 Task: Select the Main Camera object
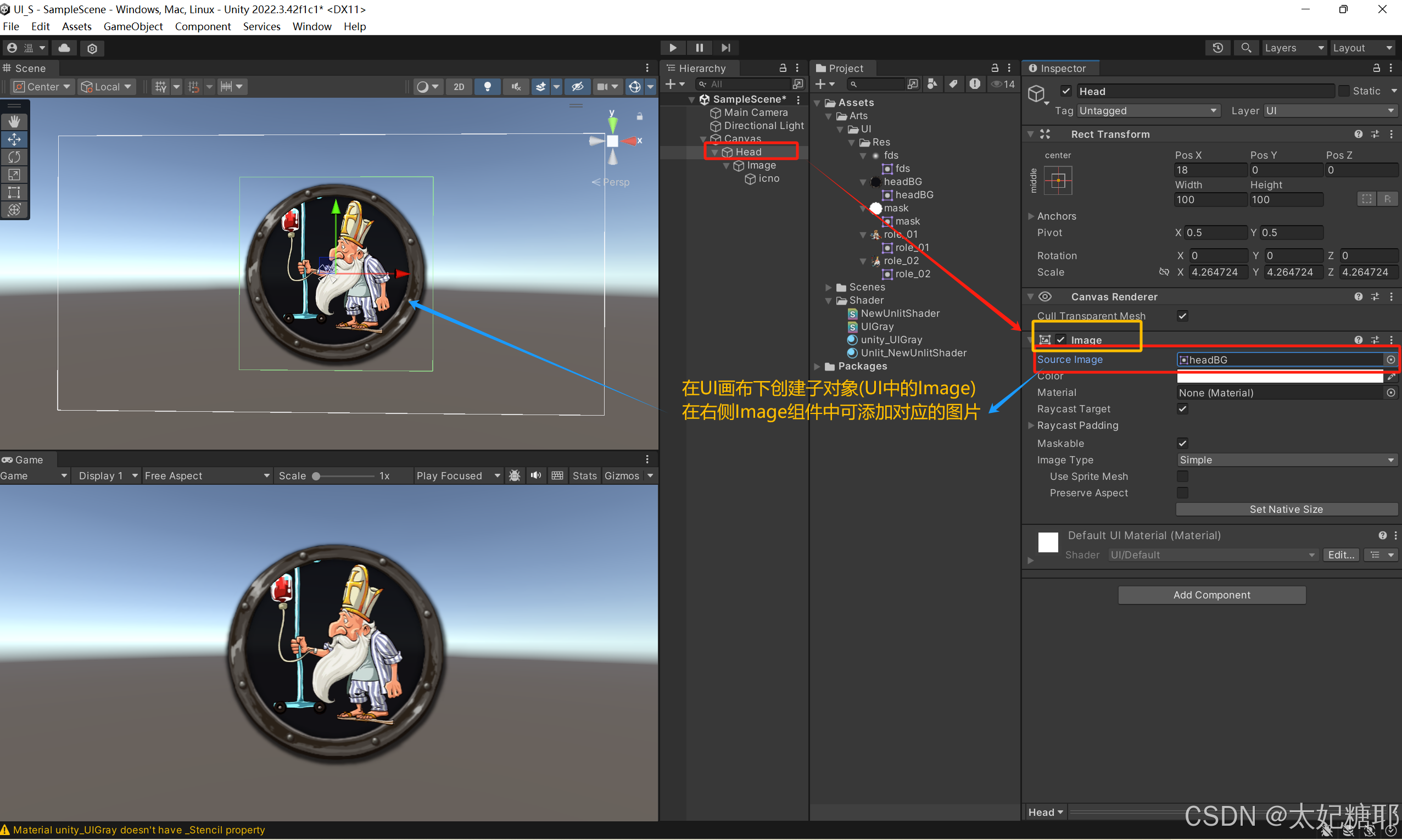point(755,113)
